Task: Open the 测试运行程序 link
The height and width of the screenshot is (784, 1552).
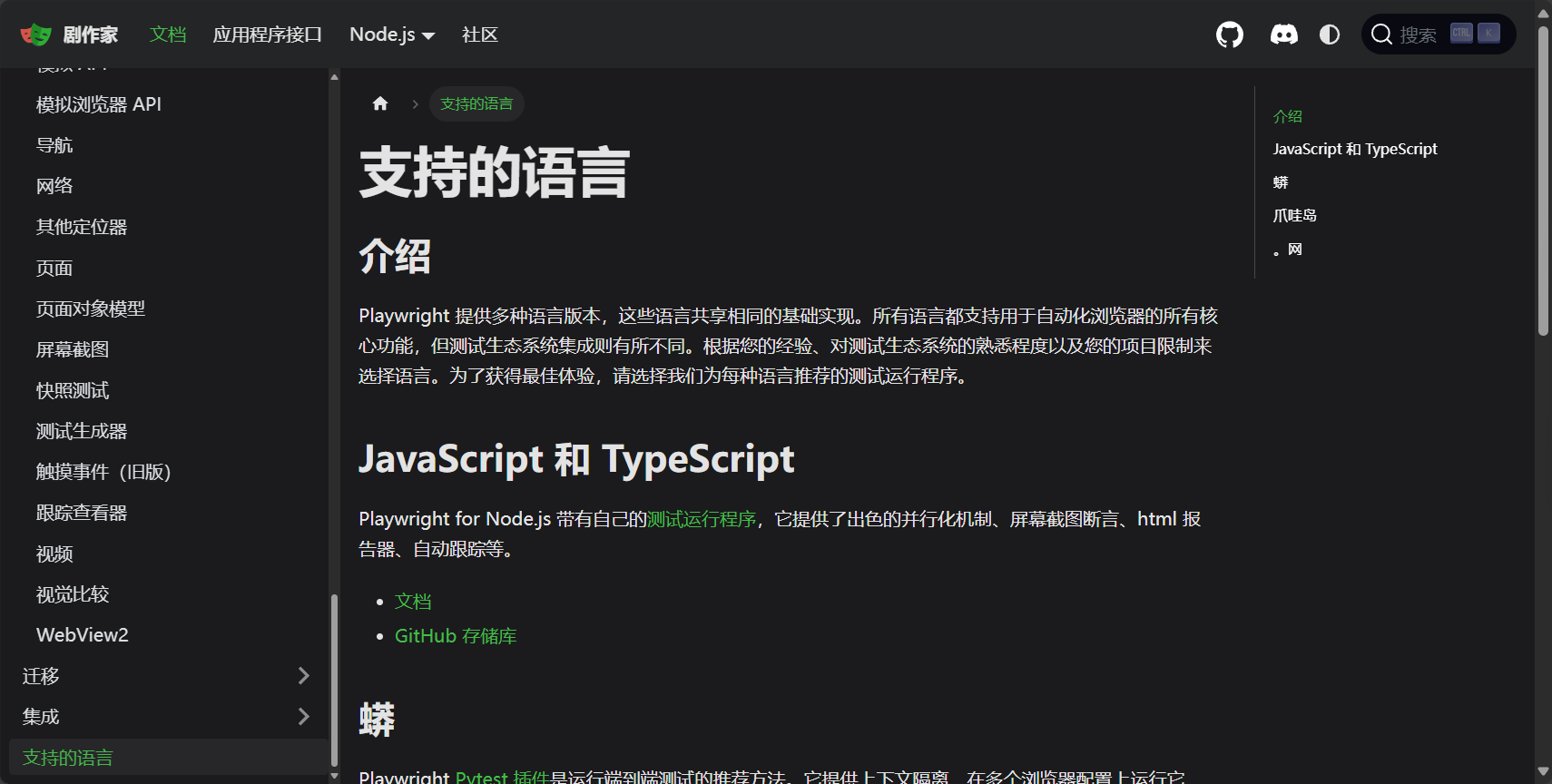Action: pyautogui.click(x=702, y=519)
